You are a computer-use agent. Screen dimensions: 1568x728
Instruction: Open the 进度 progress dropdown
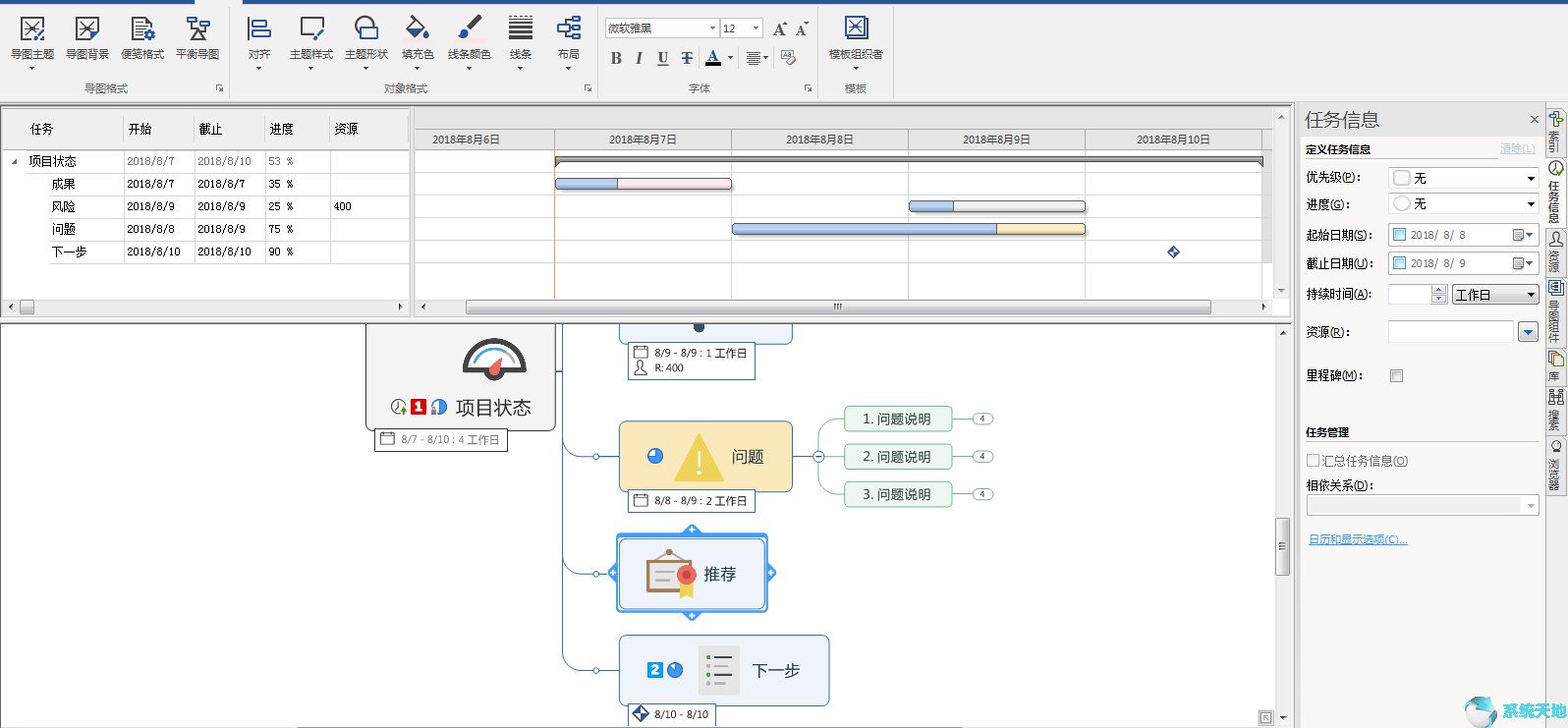pos(1530,204)
